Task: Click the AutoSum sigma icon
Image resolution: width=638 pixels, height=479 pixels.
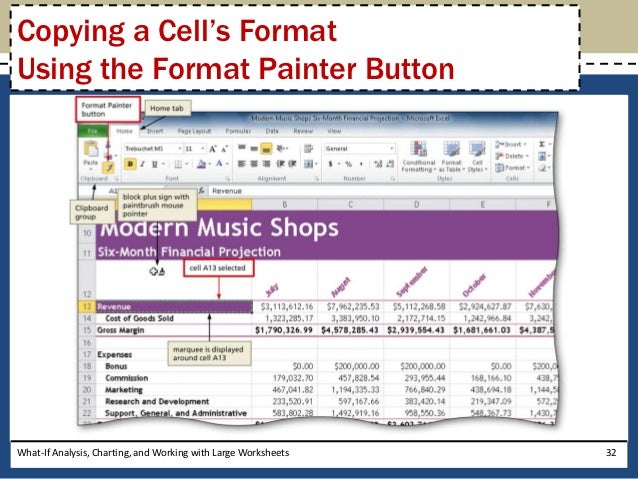Action: tap(542, 144)
